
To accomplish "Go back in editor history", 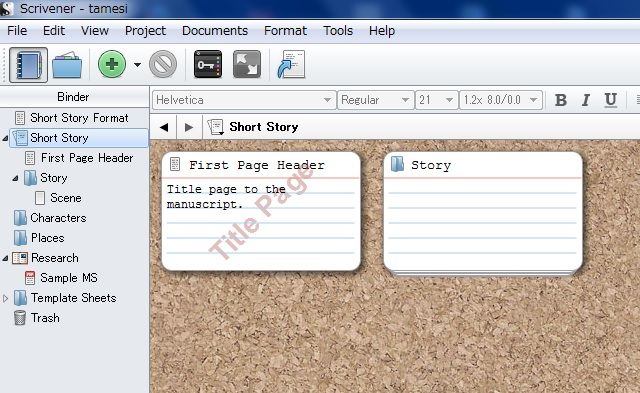I will click(x=164, y=127).
